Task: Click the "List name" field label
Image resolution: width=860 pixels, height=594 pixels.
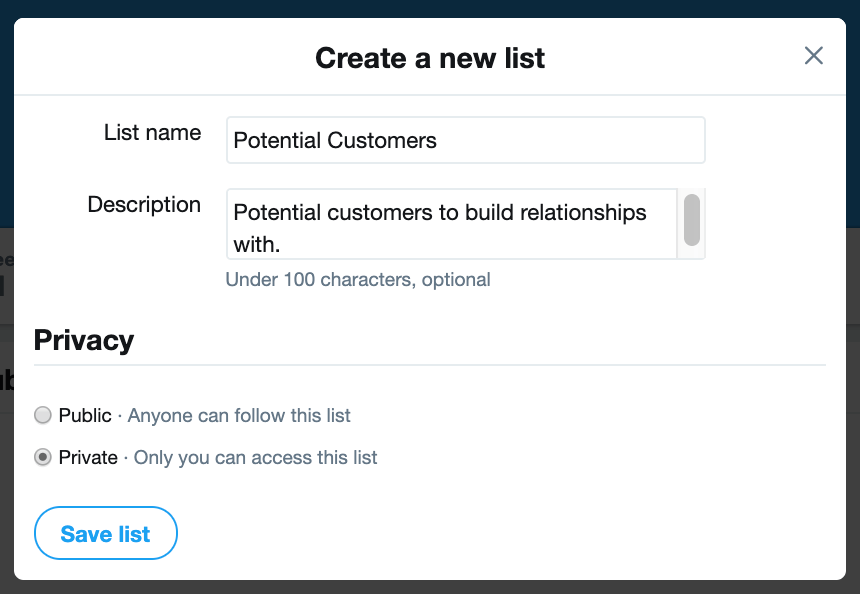Action: tap(152, 133)
